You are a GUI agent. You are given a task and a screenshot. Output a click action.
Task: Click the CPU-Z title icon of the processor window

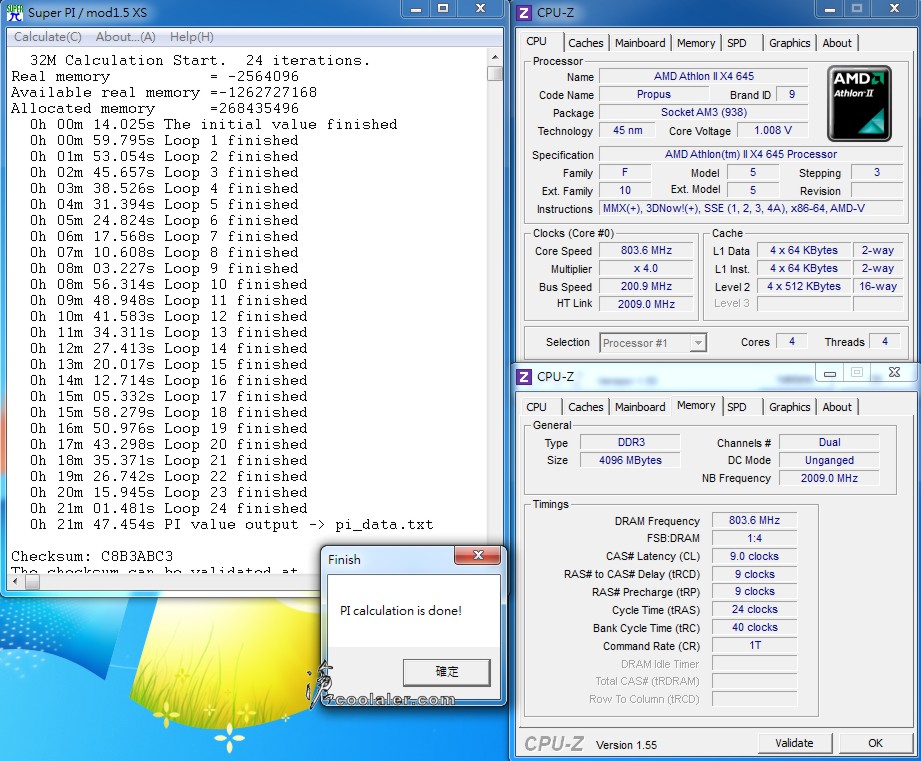click(524, 12)
